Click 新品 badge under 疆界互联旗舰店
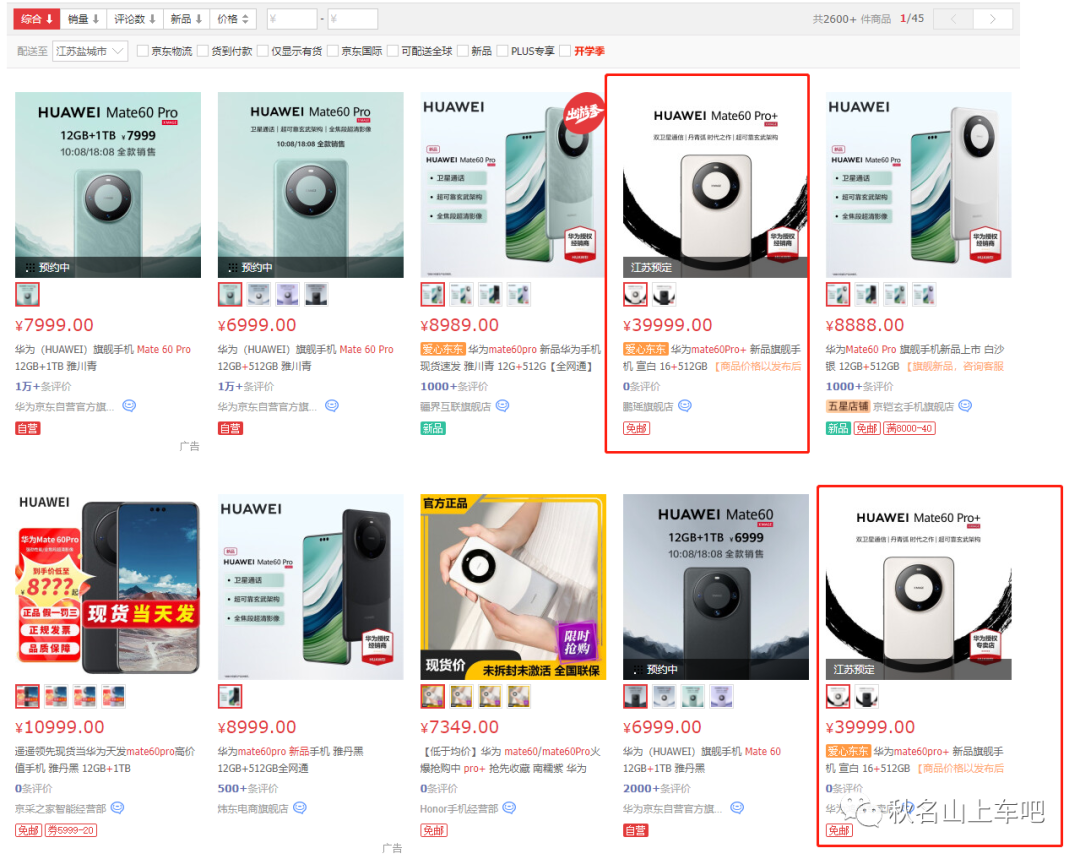Viewport: 1080px width, 859px height. point(433,428)
